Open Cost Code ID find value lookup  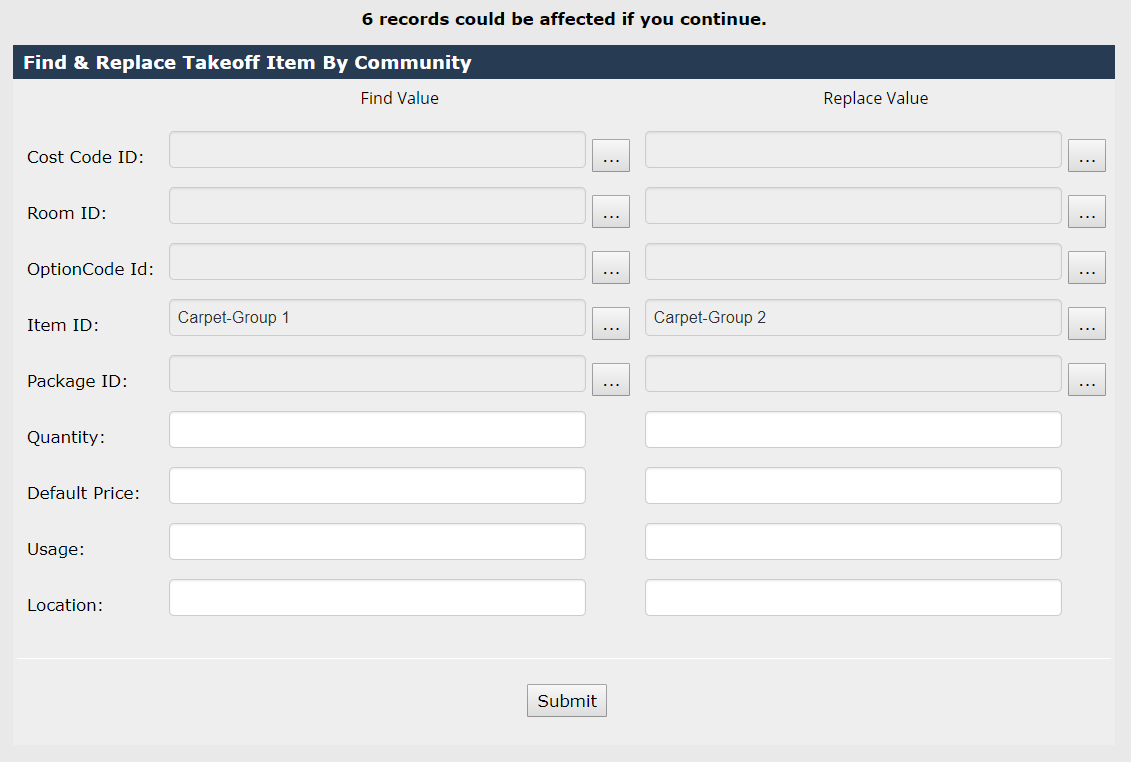pos(611,156)
